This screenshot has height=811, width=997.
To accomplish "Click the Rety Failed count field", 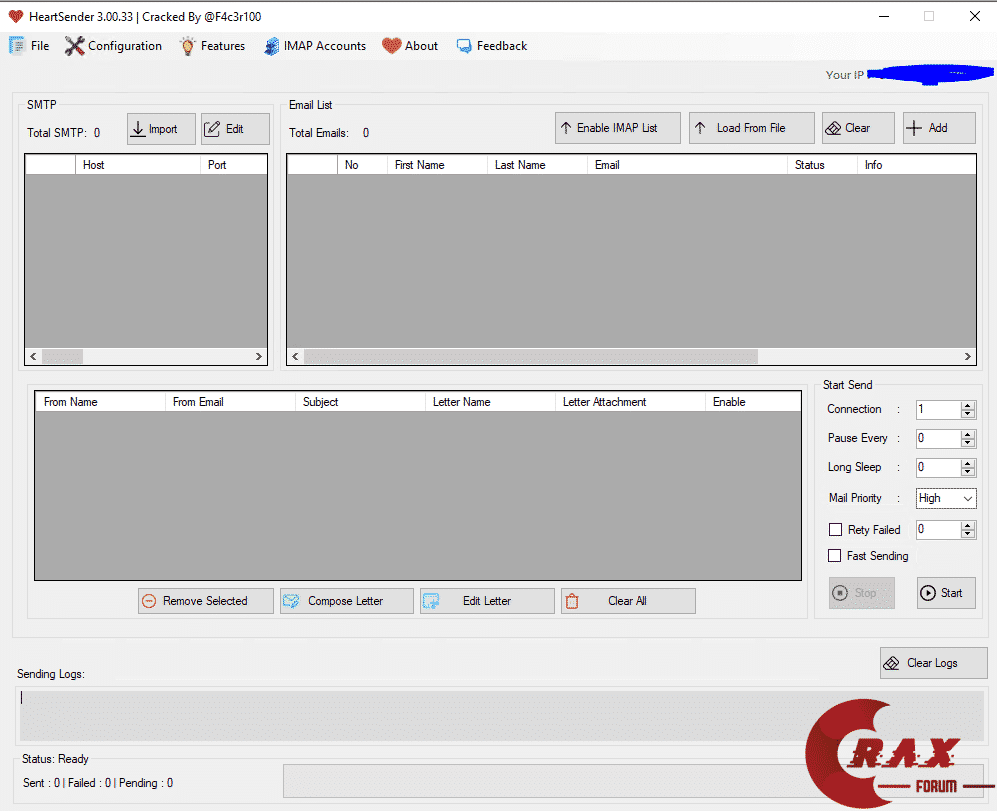I will [x=939, y=530].
